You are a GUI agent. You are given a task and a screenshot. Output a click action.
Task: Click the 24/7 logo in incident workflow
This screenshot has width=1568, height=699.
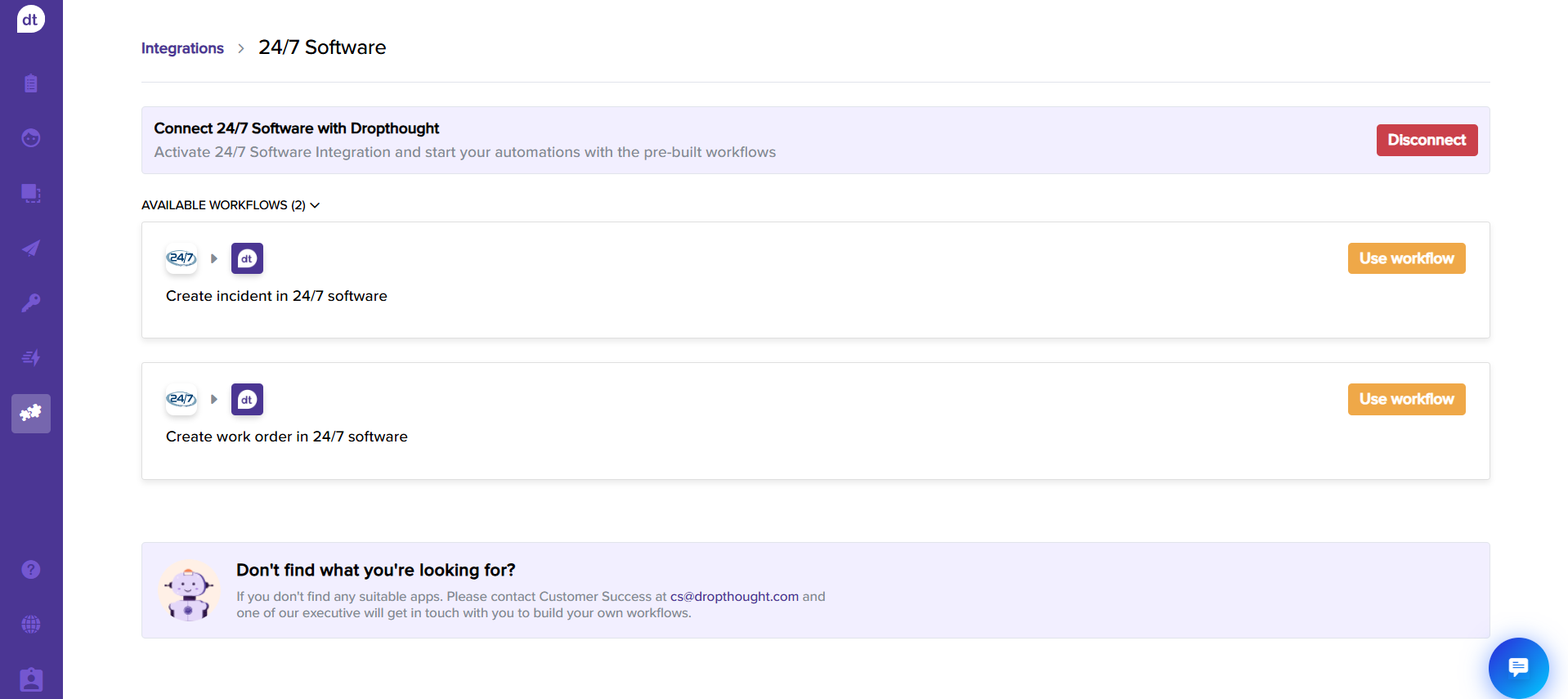click(181, 258)
